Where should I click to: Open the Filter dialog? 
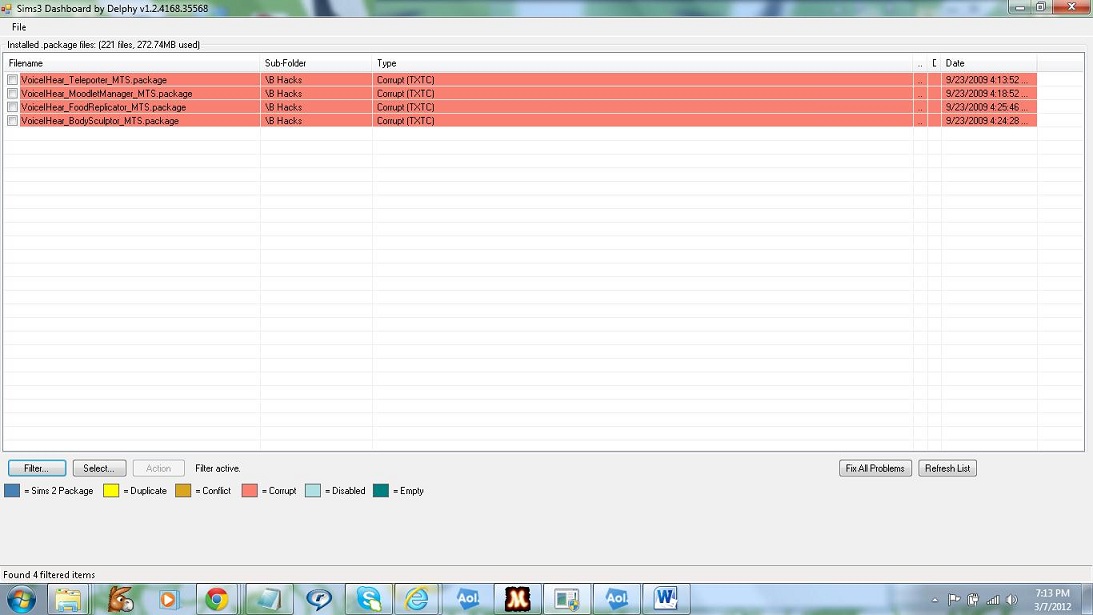point(36,468)
